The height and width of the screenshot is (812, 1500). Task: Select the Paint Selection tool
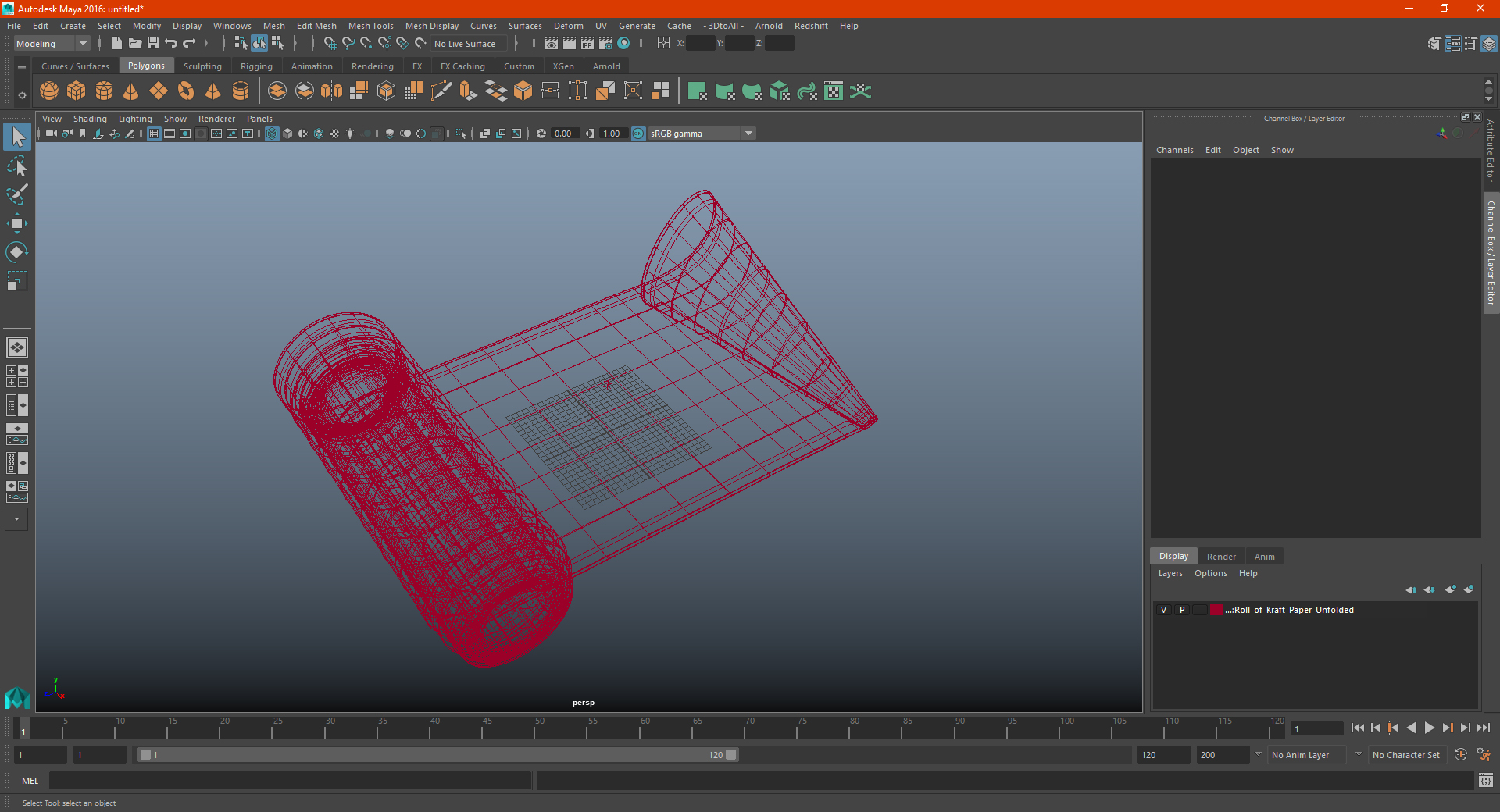coord(17,194)
